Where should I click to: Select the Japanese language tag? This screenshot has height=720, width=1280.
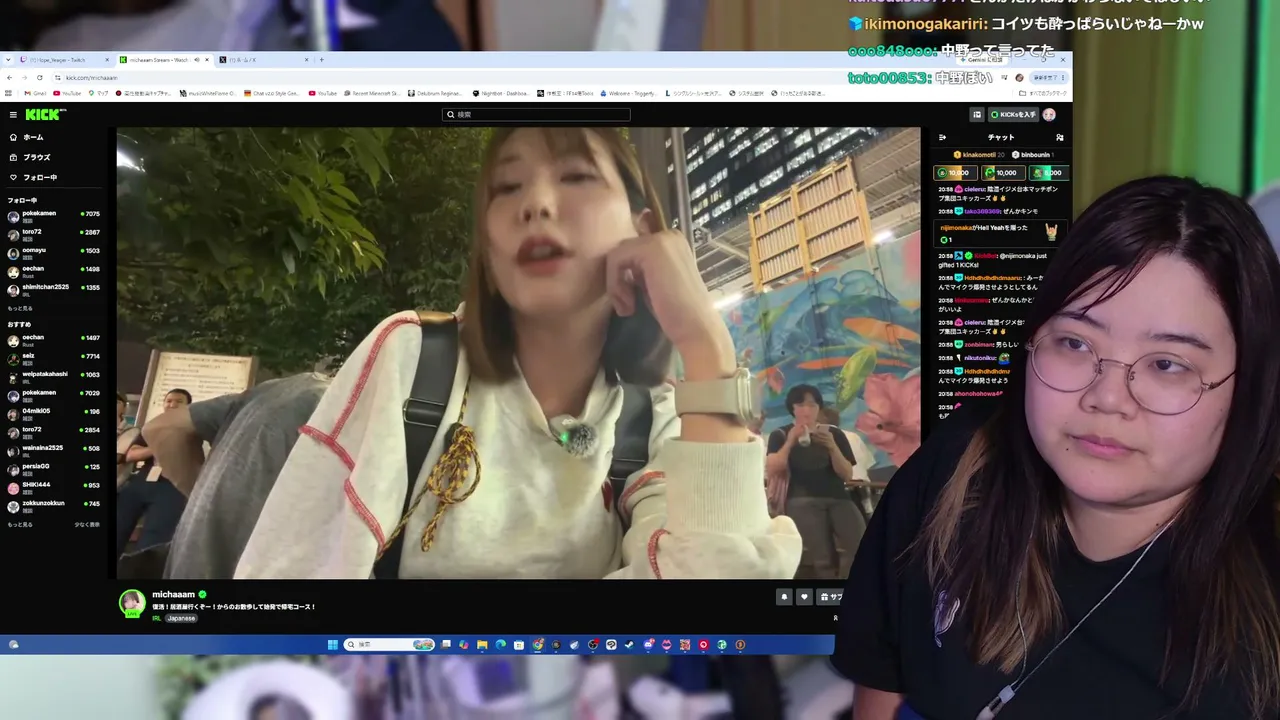(181, 618)
